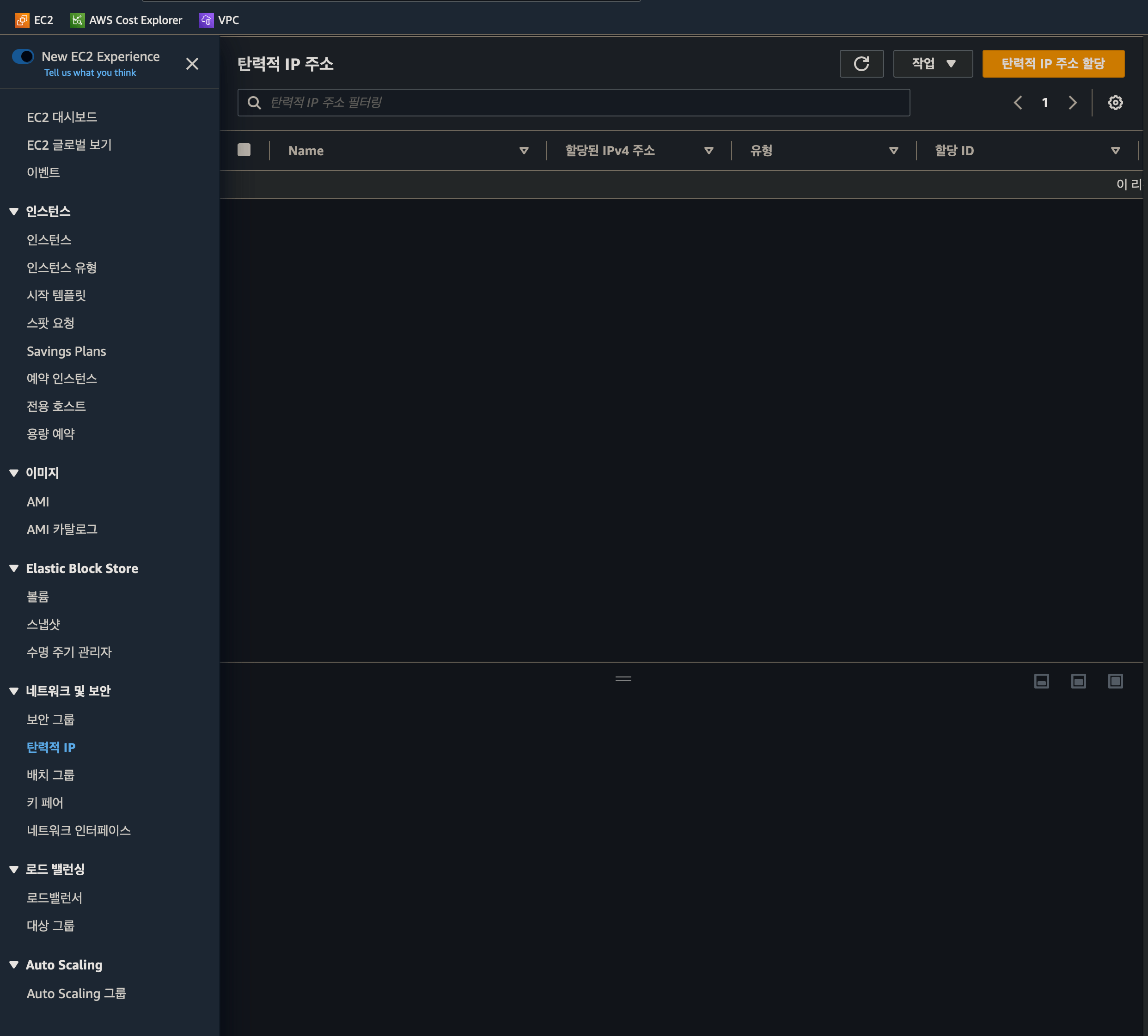Screen dimensions: 1148x1036
Task: Check the select-all checkbox in table header
Action: click(x=244, y=150)
